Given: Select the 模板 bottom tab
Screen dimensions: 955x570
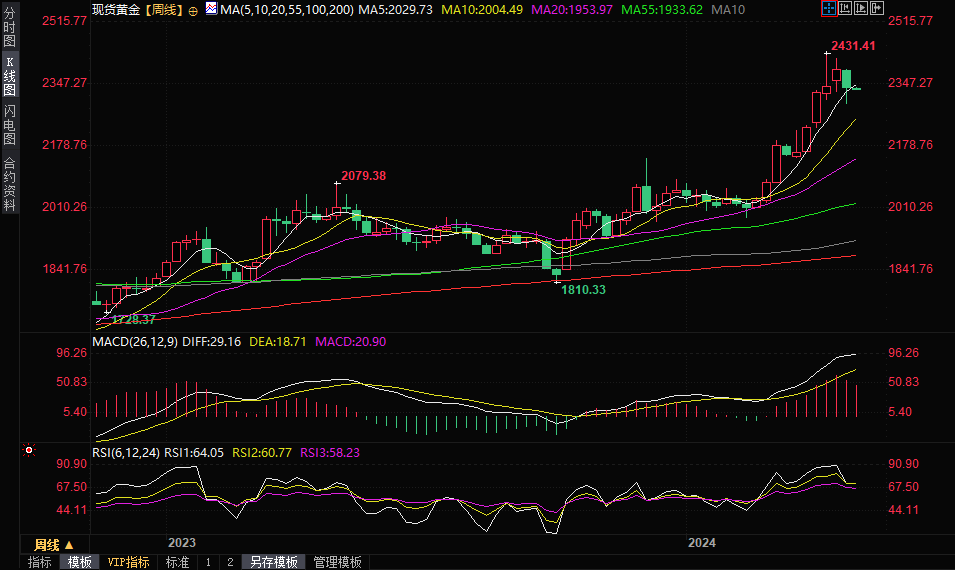Looking at the screenshot, I should [x=79, y=562].
